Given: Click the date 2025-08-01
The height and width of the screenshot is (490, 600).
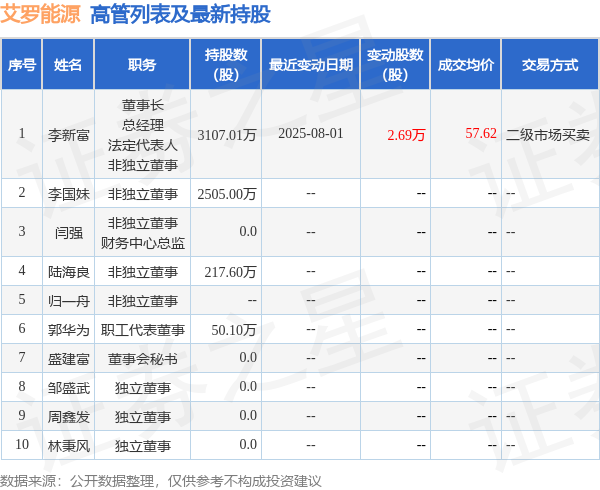Looking at the screenshot, I should (311, 133).
